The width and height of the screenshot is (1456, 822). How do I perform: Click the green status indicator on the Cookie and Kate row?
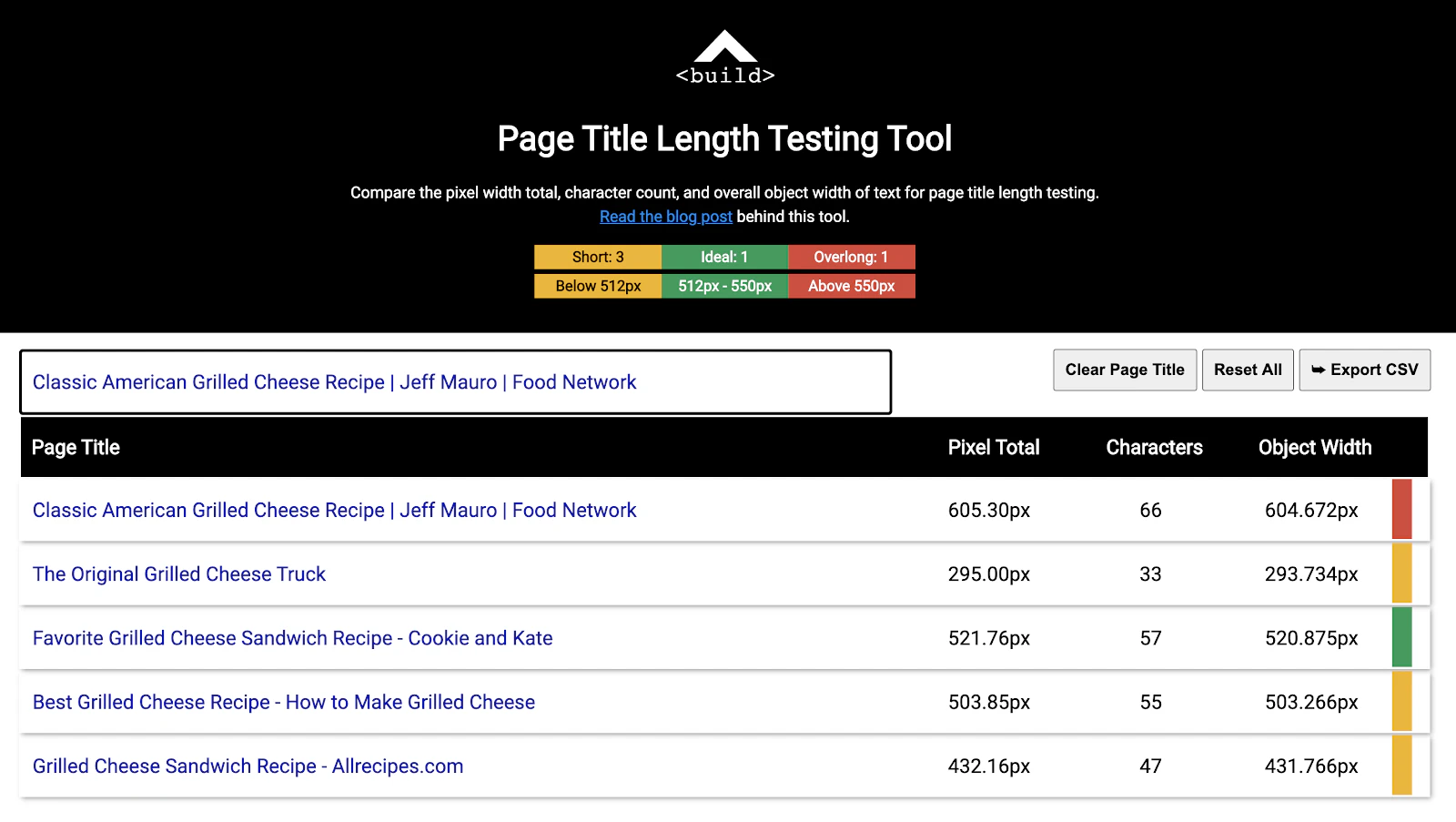click(x=1401, y=638)
